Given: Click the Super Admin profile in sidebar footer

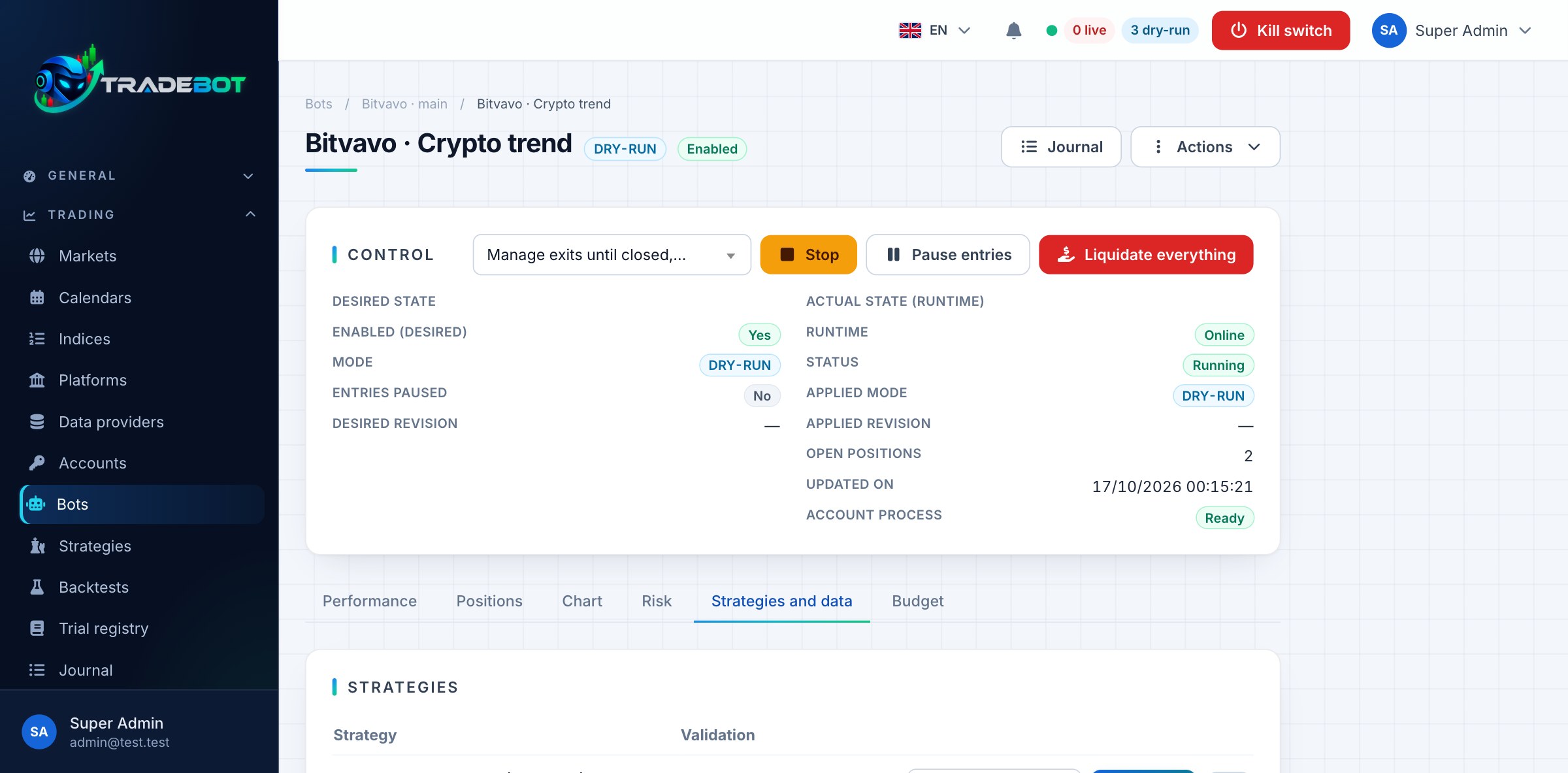Looking at the screenshot, I should click(x=139, y=732).
